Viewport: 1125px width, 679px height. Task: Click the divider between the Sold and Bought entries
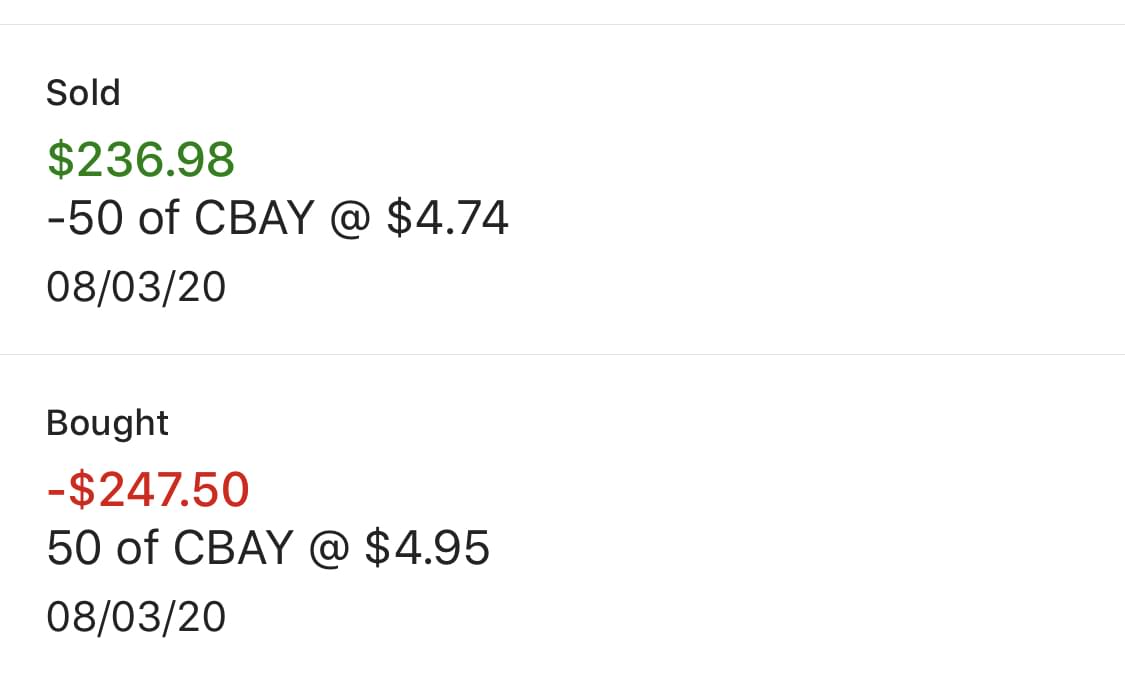(562, 354)
